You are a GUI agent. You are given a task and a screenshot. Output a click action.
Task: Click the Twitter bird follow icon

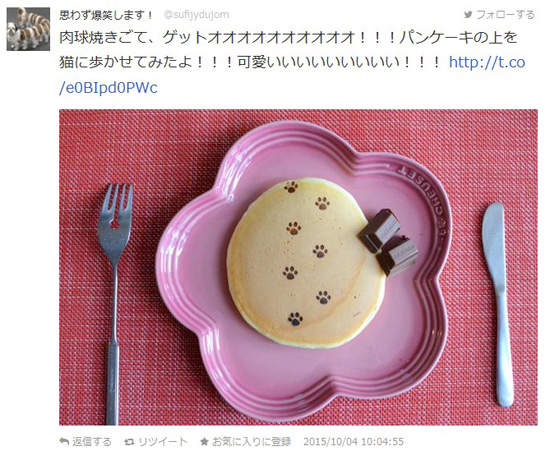coord(468,14)
